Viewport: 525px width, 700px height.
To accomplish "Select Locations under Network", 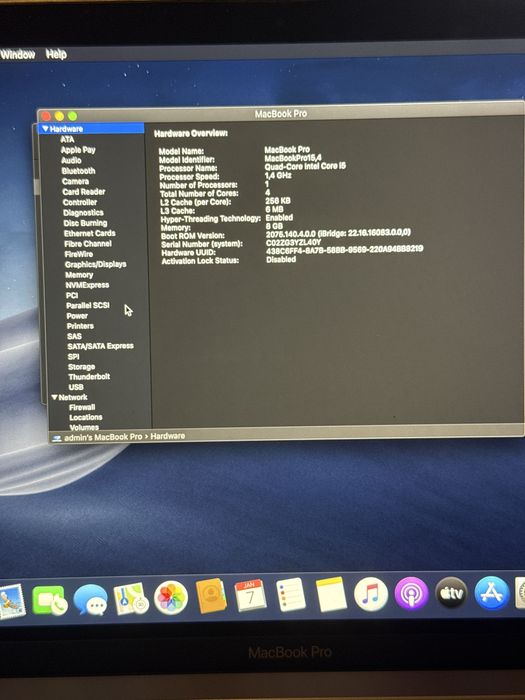I will coord(86,417).
